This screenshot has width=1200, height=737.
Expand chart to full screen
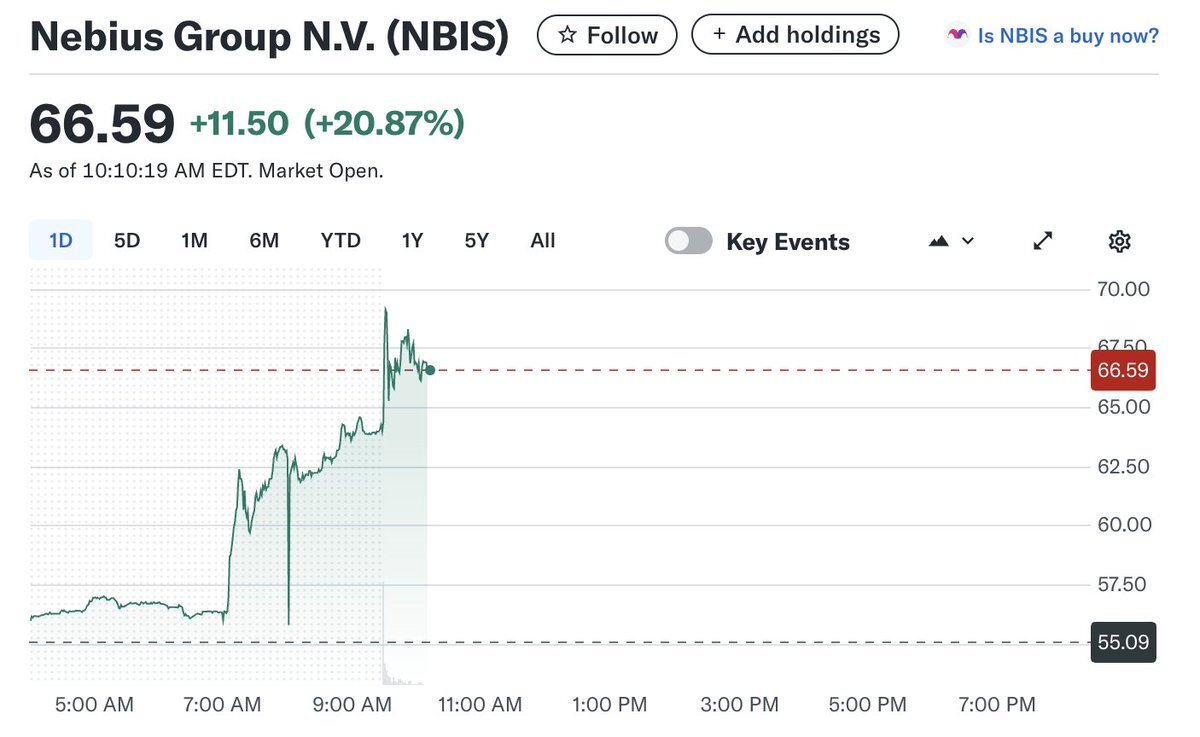pyautogui.click(x=1043, y=241)
